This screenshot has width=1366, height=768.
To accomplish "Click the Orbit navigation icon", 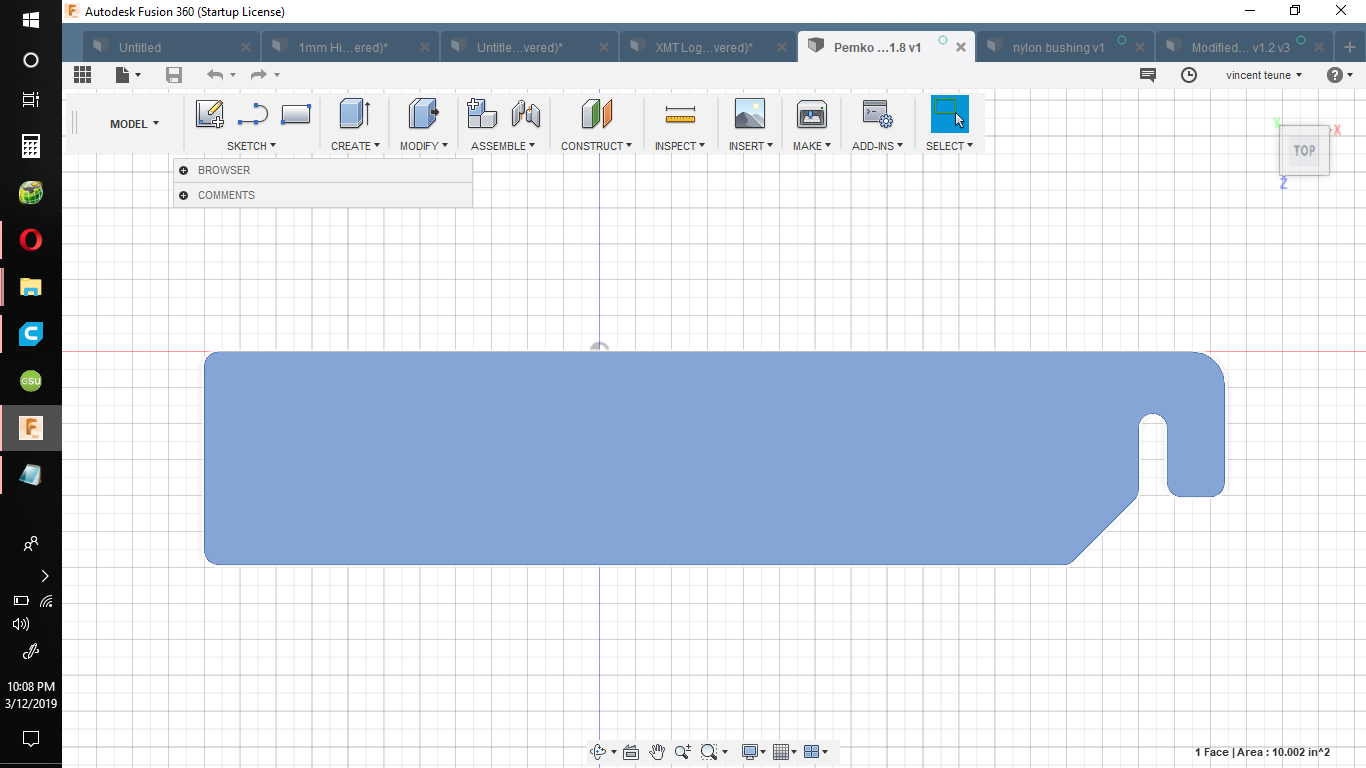I will [x=598, y=752].
